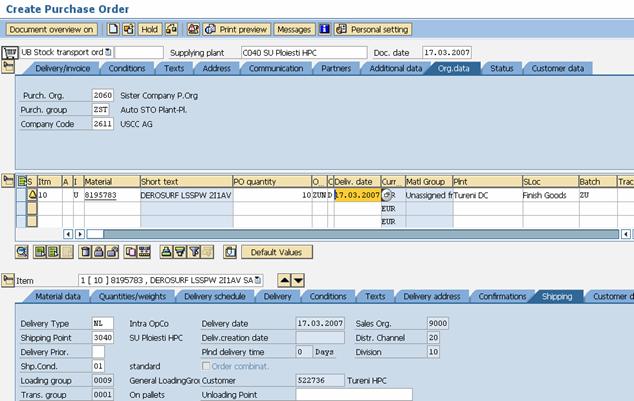The height and width of the screenshot is (401, 634).
Task: Click the yellow warning triangle in row 10
Action: click(x=31, y=195)
